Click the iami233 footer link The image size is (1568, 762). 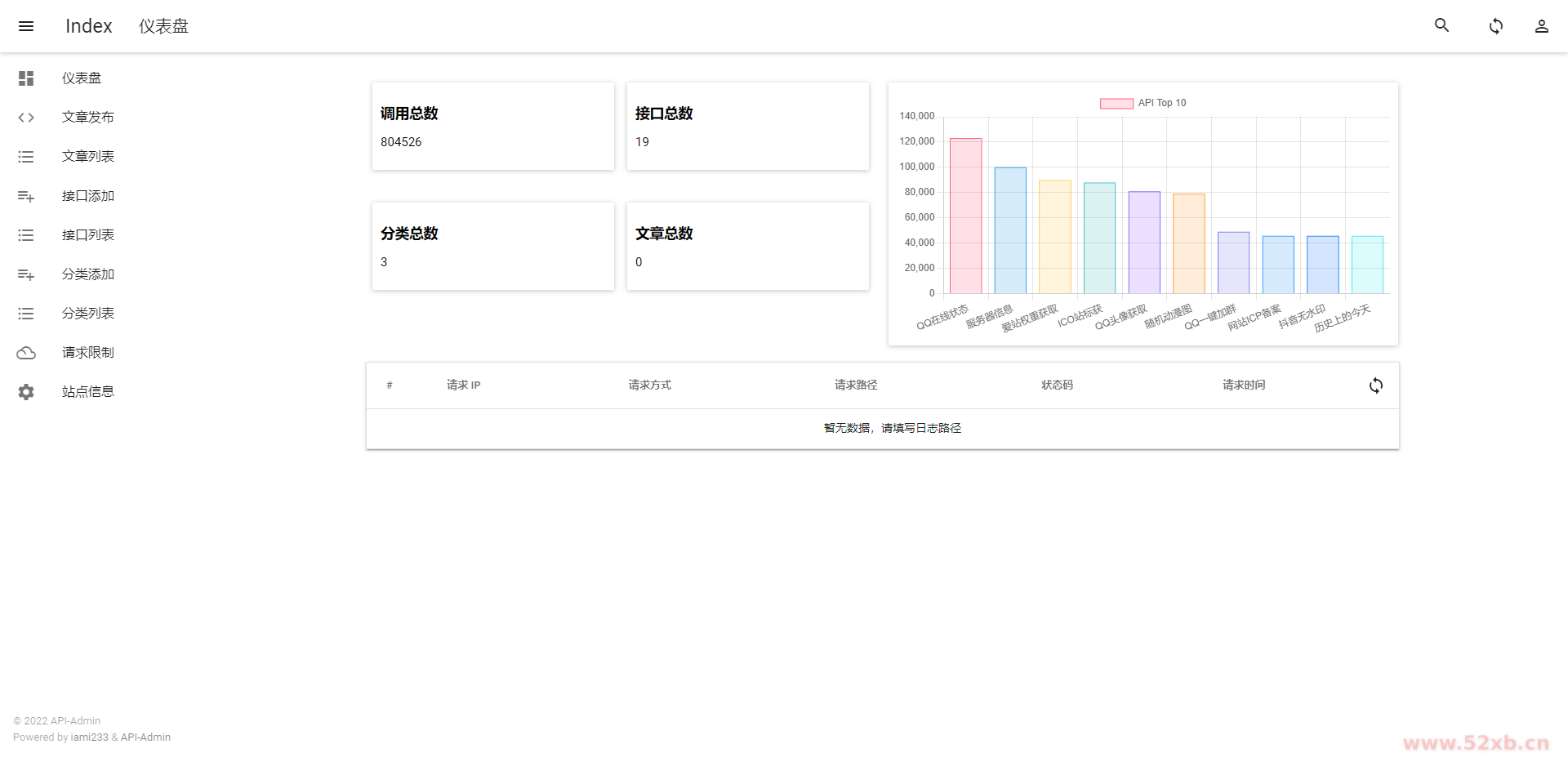tap(89, 737)
